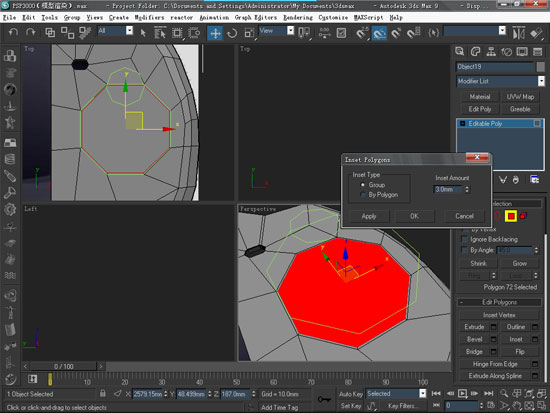Image resolution: width=550 pixels, height=413 pixels.
Task: Toggle the Percent Snap icon
Action: coord(396,33)
